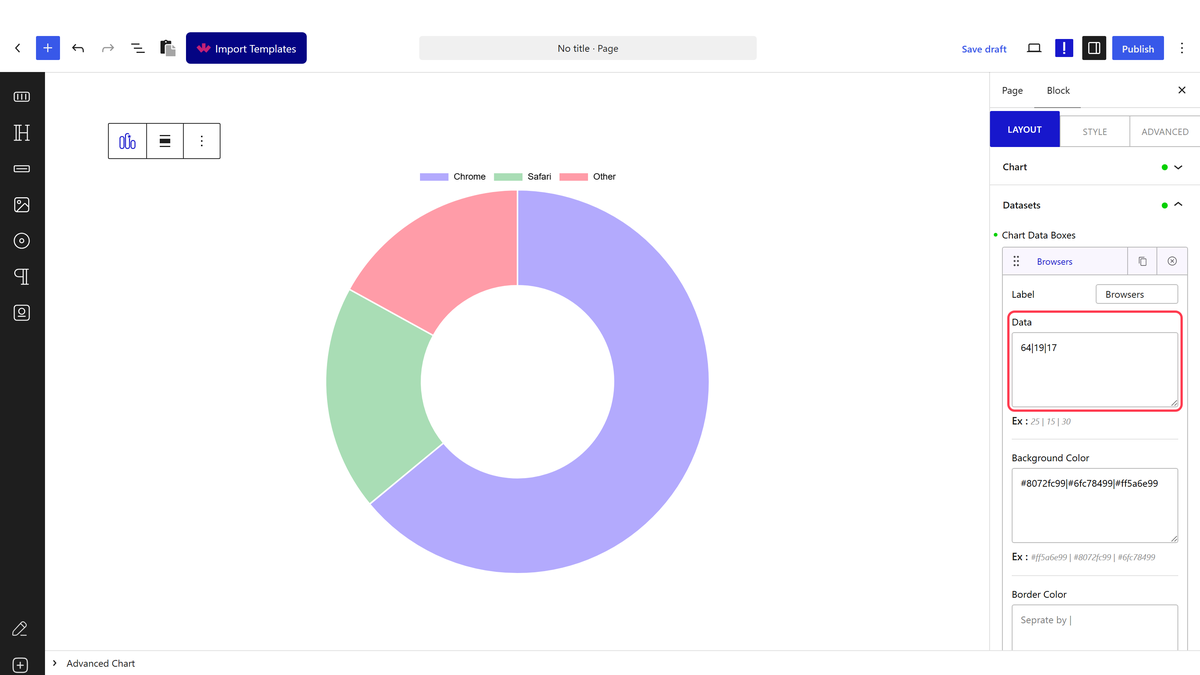1200x675 pixels.
Task: Select the LAYOUT tab
Action: point(1024,130)
